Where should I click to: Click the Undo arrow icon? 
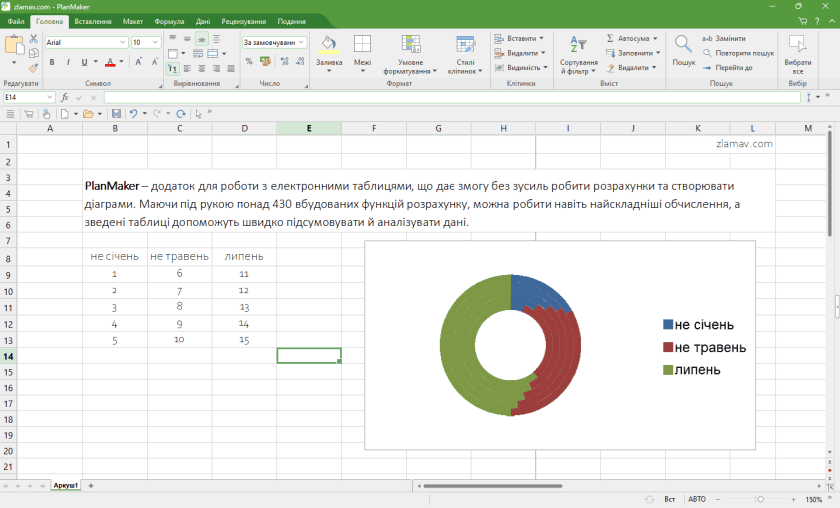point(133,114)
